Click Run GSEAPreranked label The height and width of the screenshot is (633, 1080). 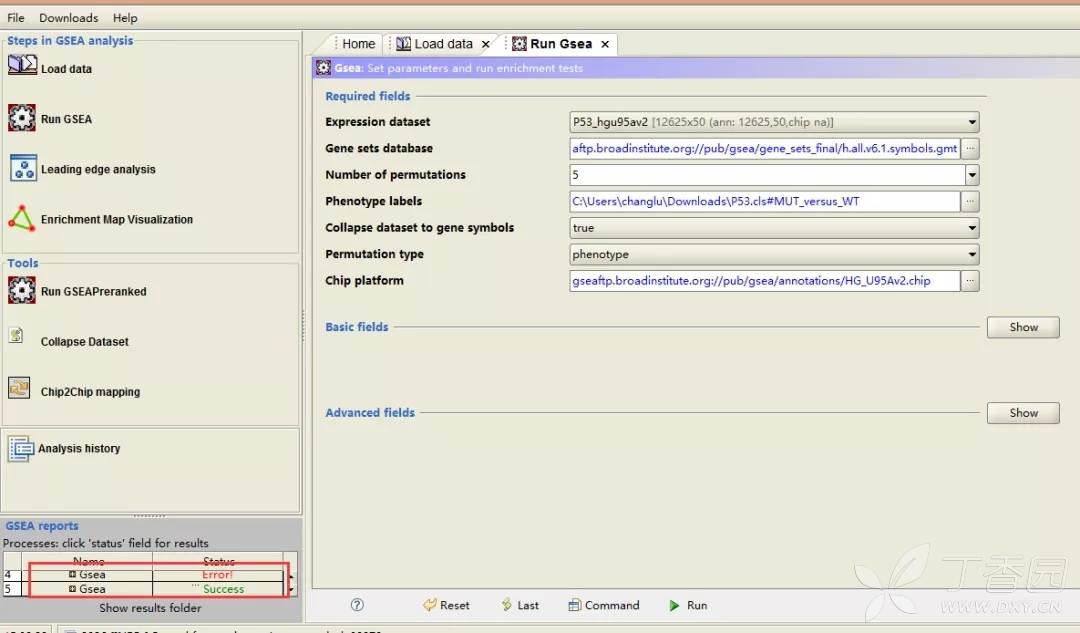[x=93, y=291]
